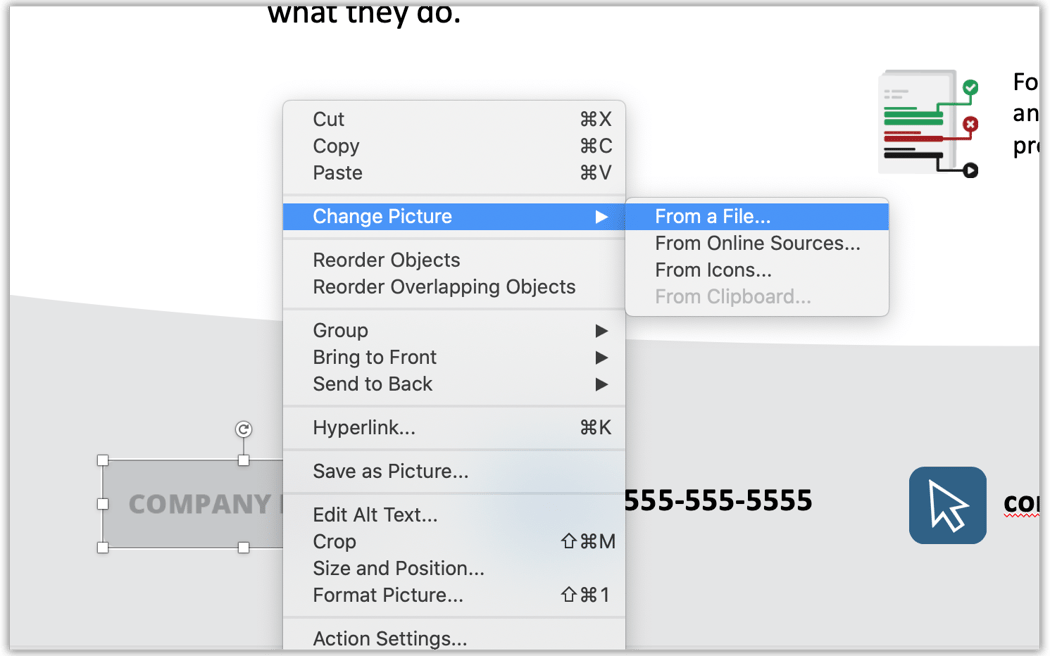Viewport: 1050px width, 656px height.
Task: Select Crop from the menu
Action: coord(333,541)
